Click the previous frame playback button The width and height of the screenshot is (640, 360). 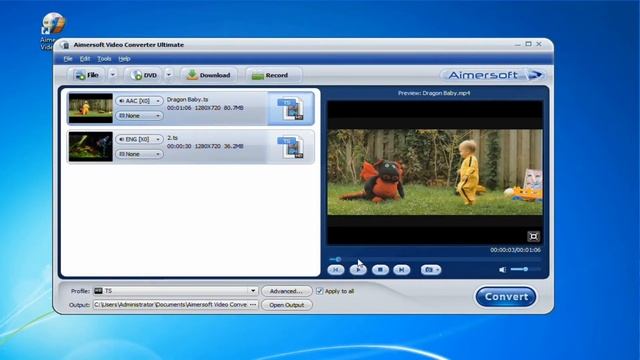[x=336, y=270]
